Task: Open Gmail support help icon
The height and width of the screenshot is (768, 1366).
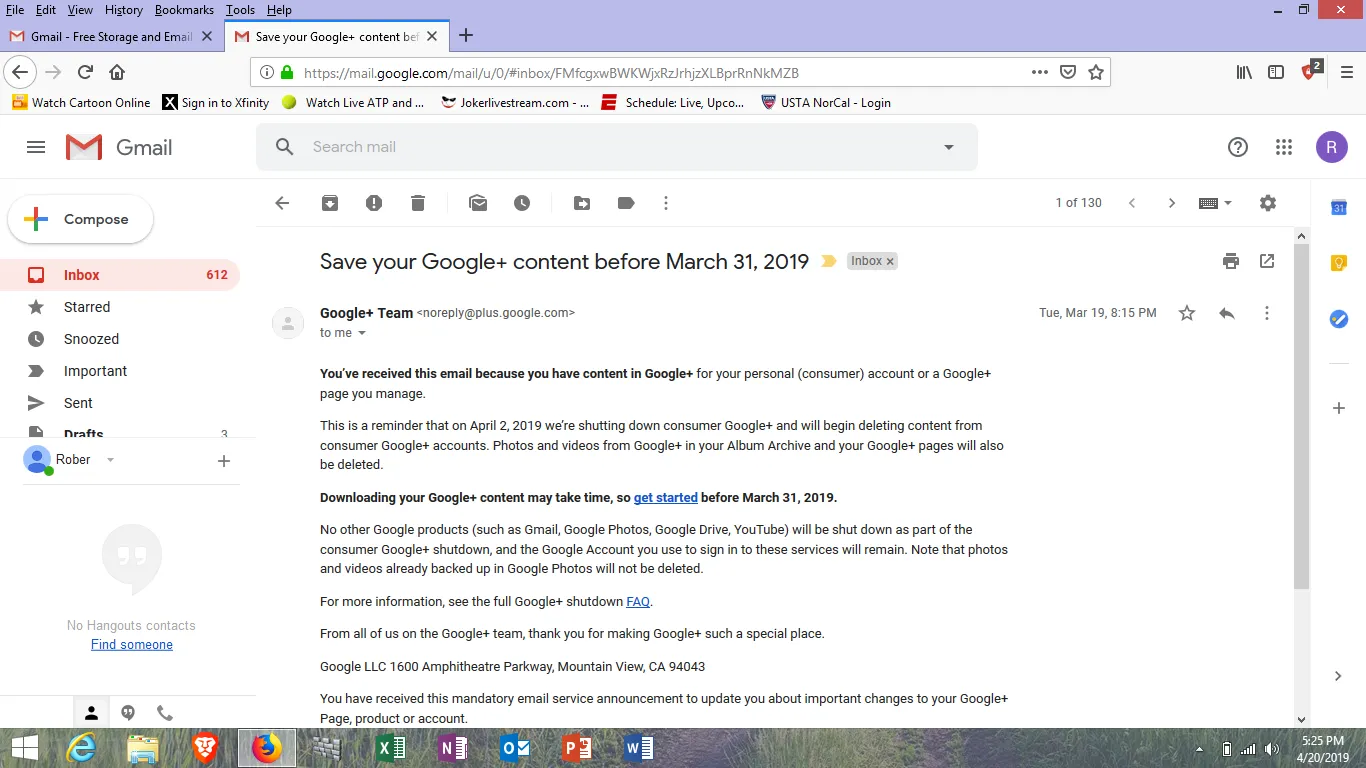Action: 1238,147
